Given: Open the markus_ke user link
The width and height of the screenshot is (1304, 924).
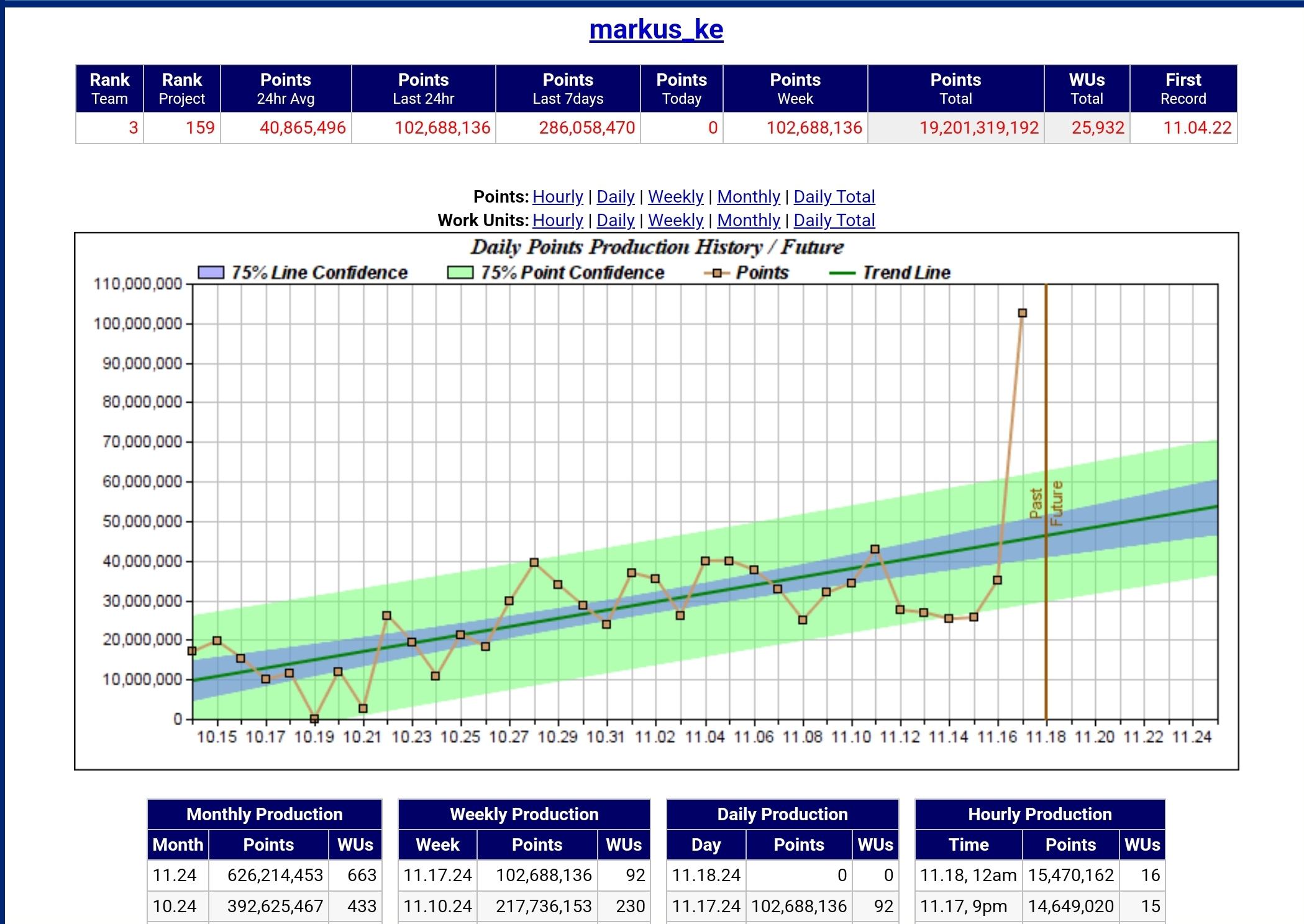Looking at the screenshot, I should (x=656, y=29).
